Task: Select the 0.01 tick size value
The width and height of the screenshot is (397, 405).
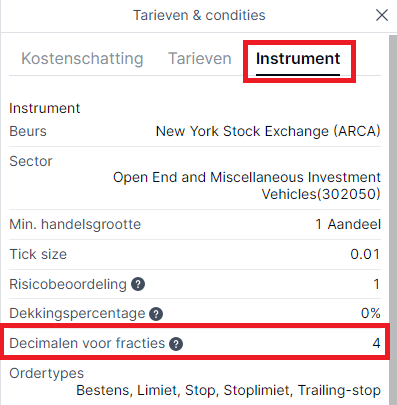Action: [x=365, y=254]
